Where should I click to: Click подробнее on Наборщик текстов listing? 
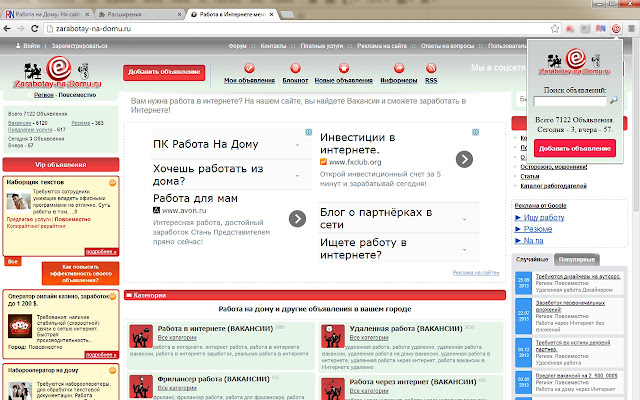tap(101, 251)
